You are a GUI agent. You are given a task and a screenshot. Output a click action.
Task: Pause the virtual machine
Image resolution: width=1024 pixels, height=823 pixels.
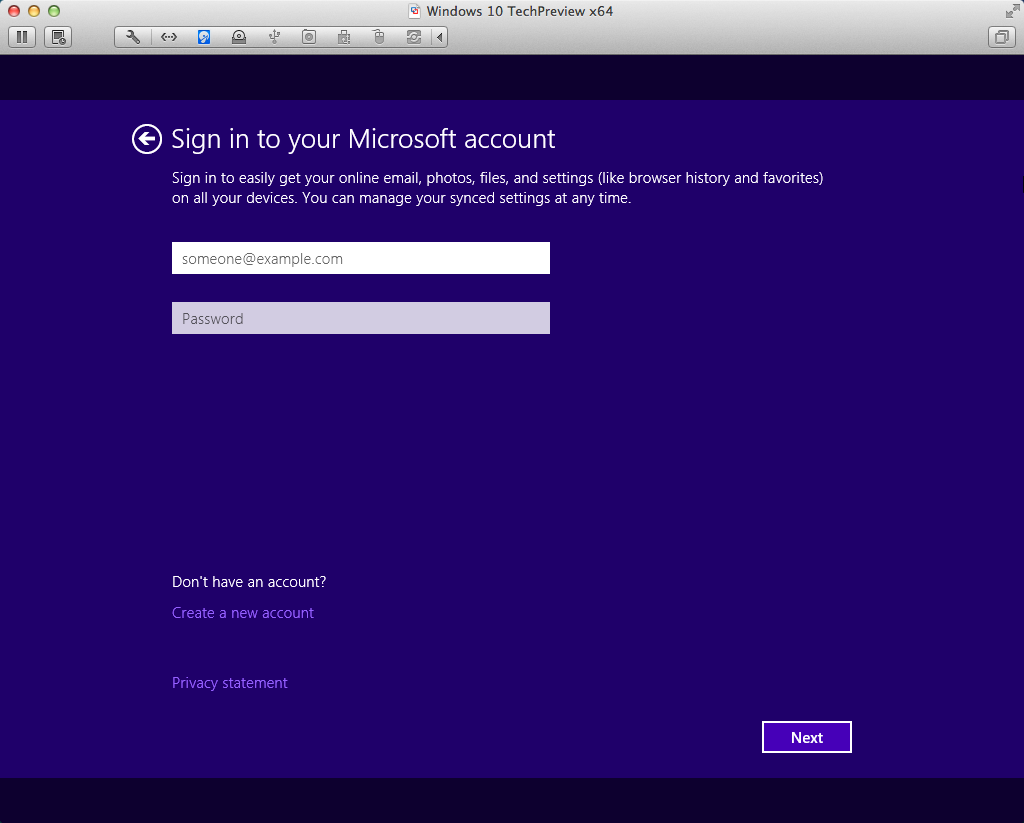22,37
